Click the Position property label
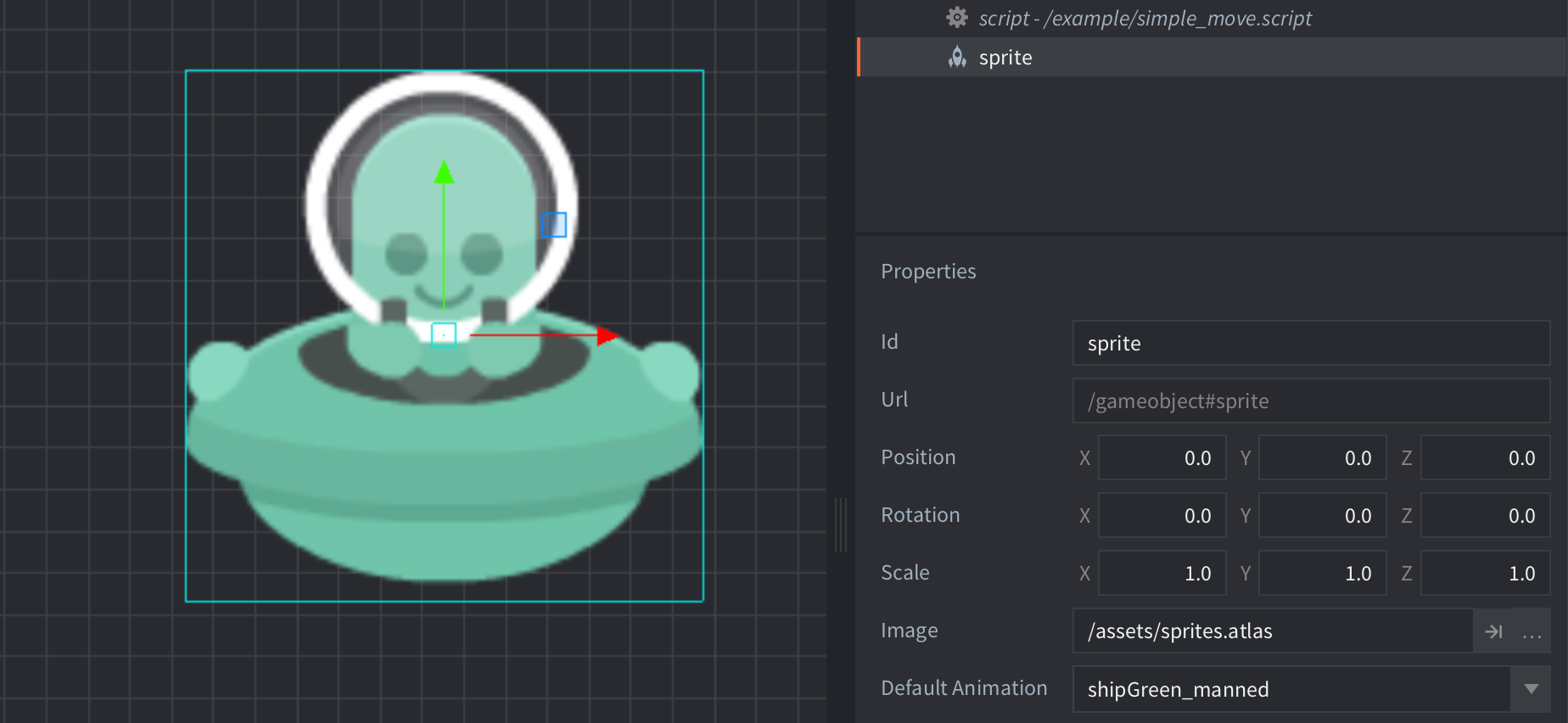Image resolution: width=1568 pixels, height=723 pixels. [x=918, y=457]
